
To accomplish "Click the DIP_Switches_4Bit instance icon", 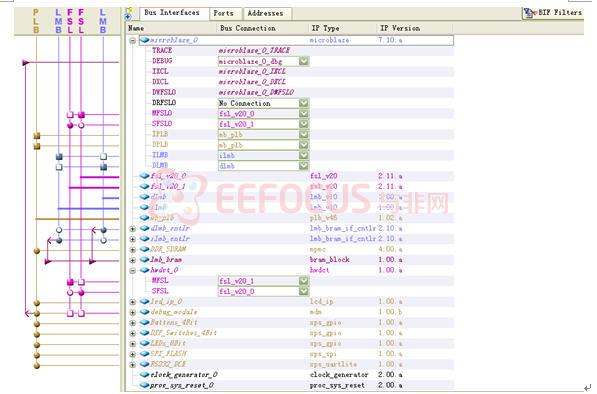I will coord(144,333).
